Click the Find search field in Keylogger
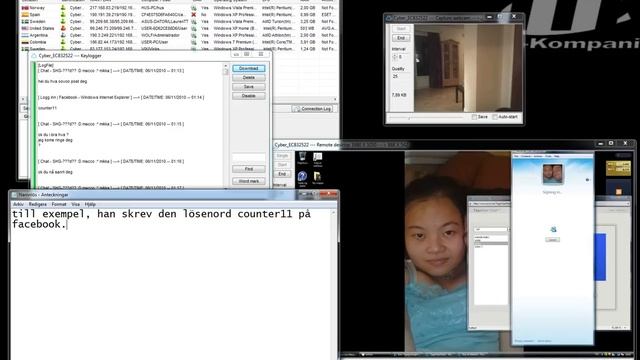The width and height of the screenshot is (640, 360). coord(249,158)
